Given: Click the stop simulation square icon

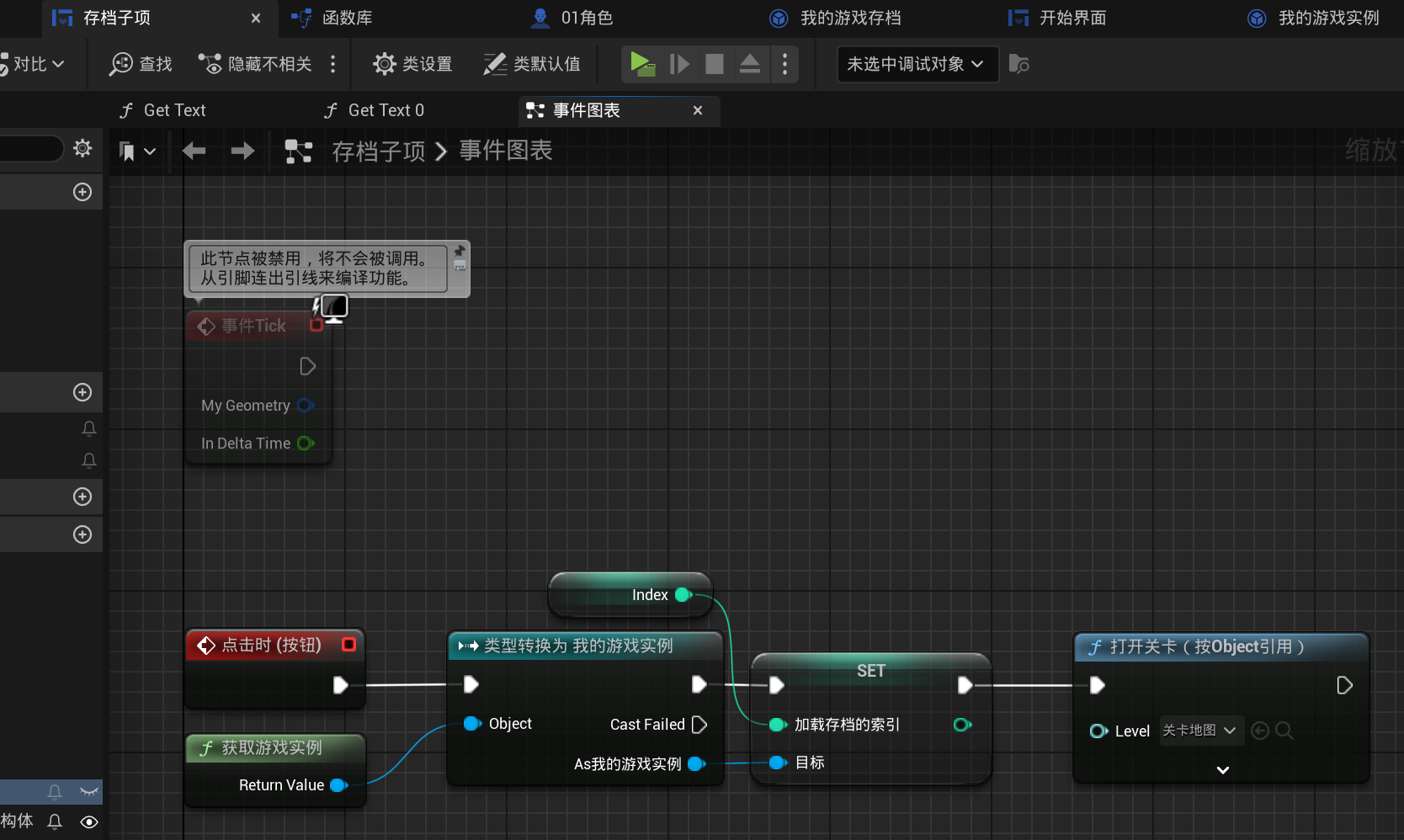Looking at the screenshot, I should pyautogui.click(x=714, y=64).
